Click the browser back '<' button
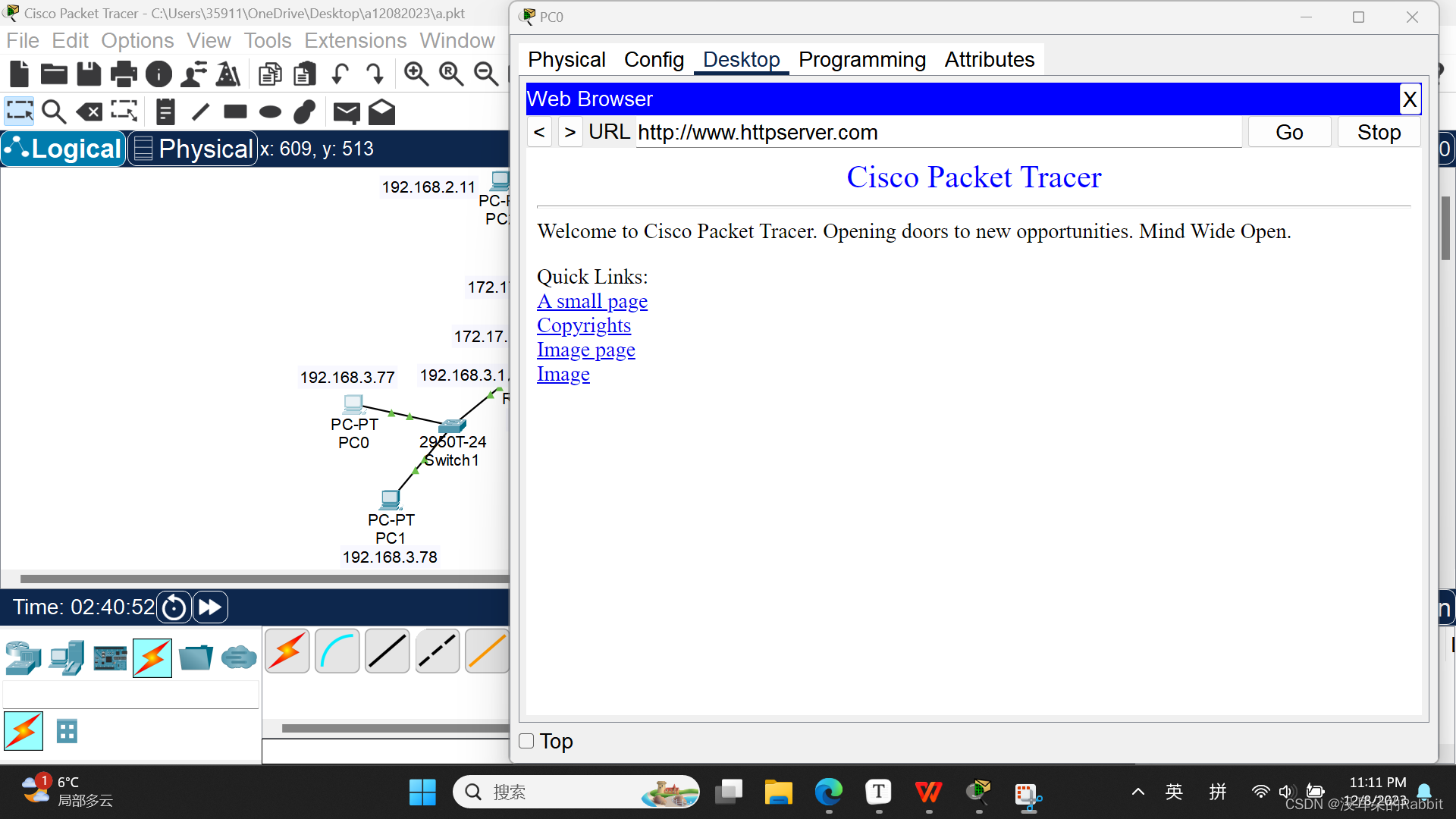1456x819 pixels. pos(539,132)
